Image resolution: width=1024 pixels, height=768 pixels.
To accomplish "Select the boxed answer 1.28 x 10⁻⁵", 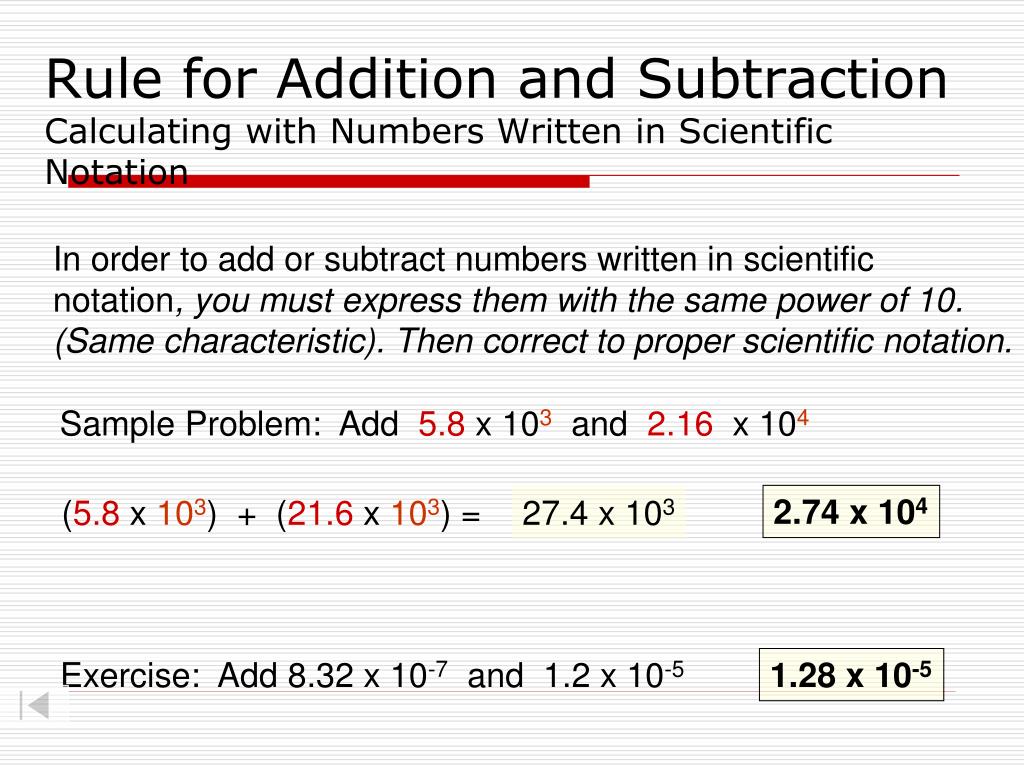I will tap(851, 675).
